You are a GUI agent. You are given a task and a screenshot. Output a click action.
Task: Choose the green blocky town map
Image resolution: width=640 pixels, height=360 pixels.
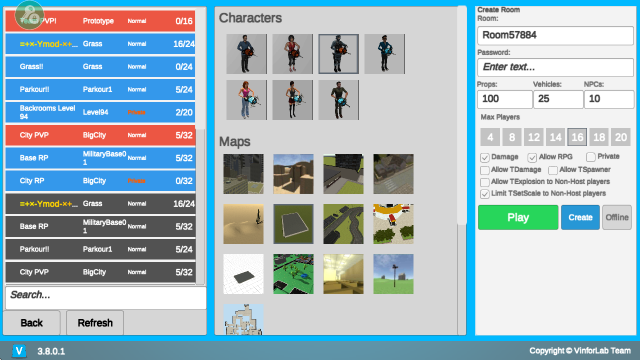293,274
